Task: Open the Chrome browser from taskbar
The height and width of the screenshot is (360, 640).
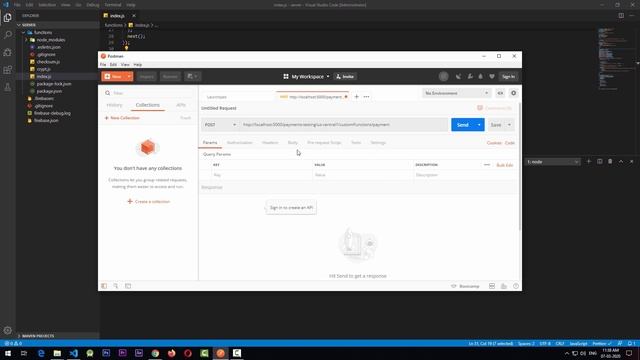Action: coord(155,353)
